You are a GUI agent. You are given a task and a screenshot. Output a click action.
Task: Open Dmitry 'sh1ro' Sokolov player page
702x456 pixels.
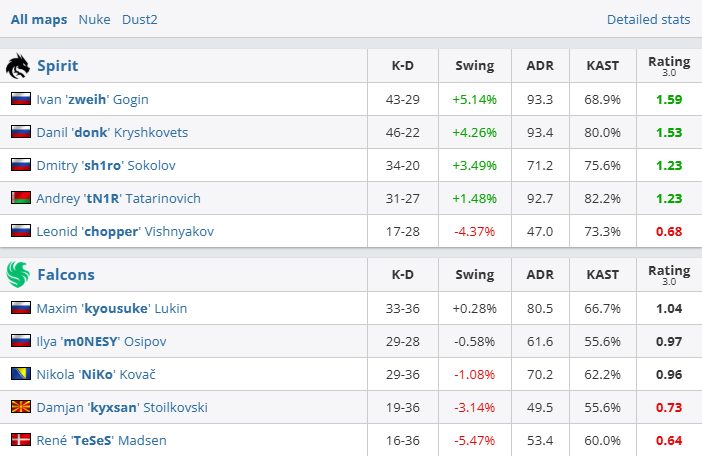click(x=105, y=166)
